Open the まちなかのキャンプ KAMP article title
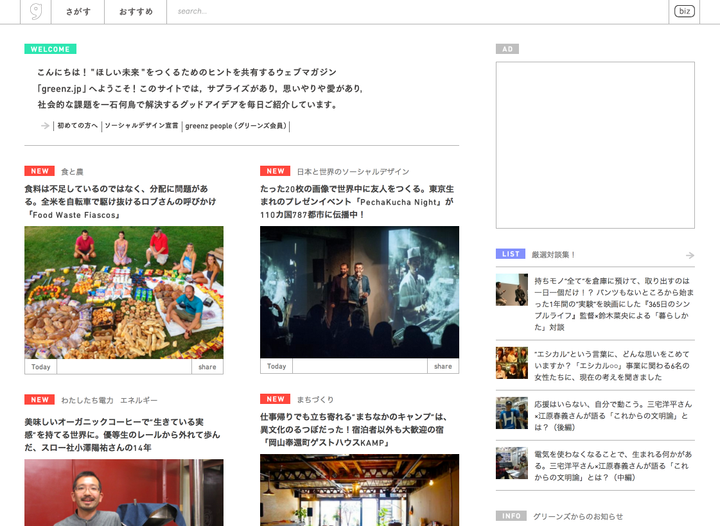The height and width of the screenshot is (526, 720). [x=354, y=430]
